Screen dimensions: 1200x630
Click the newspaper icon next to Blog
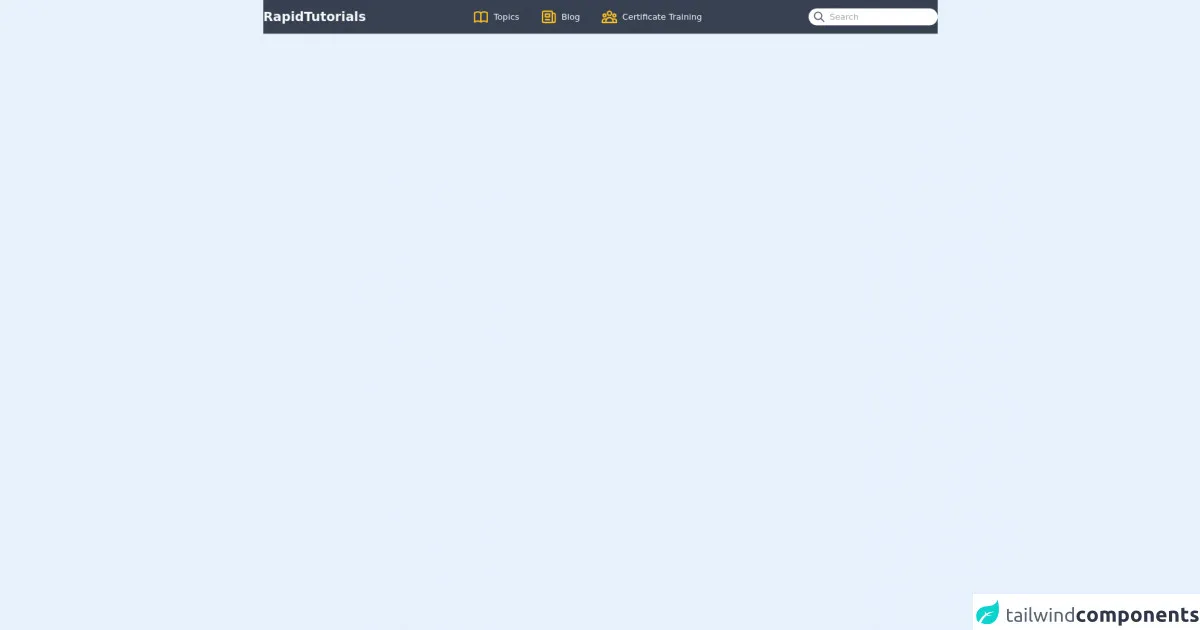click(x=549, y=17)
